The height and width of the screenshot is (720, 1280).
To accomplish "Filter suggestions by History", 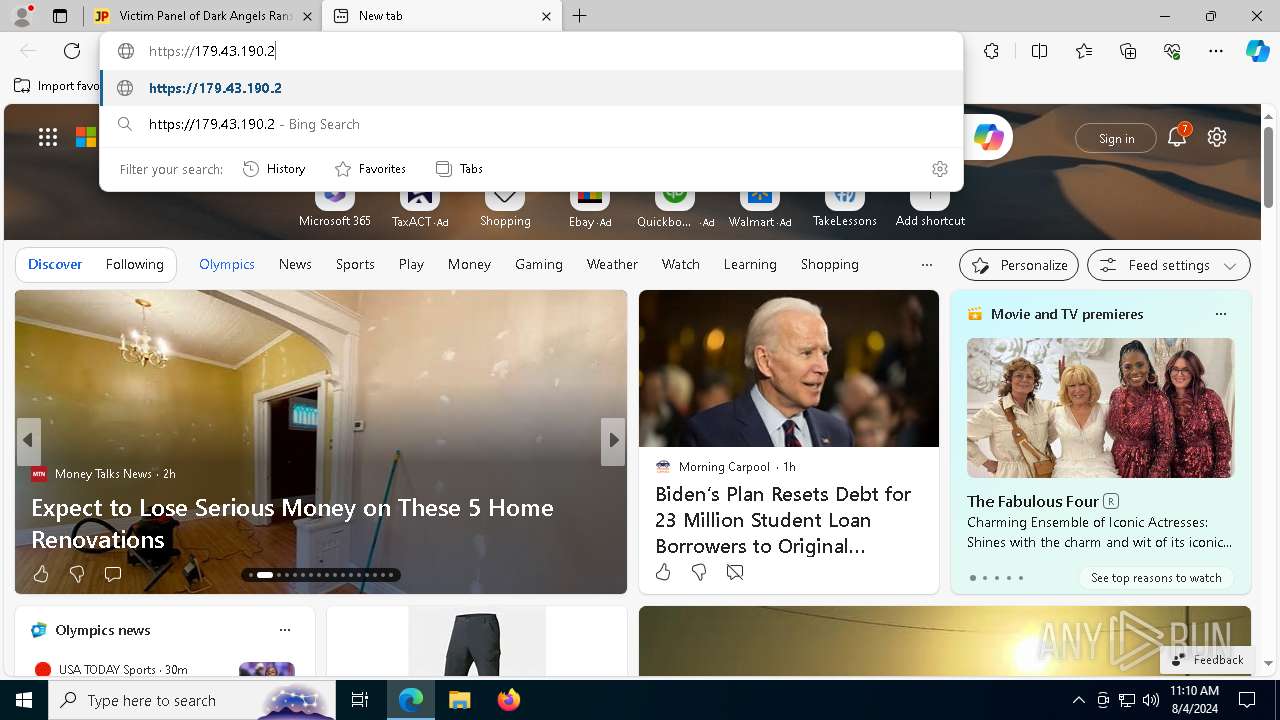I will [x=274, y=169].
